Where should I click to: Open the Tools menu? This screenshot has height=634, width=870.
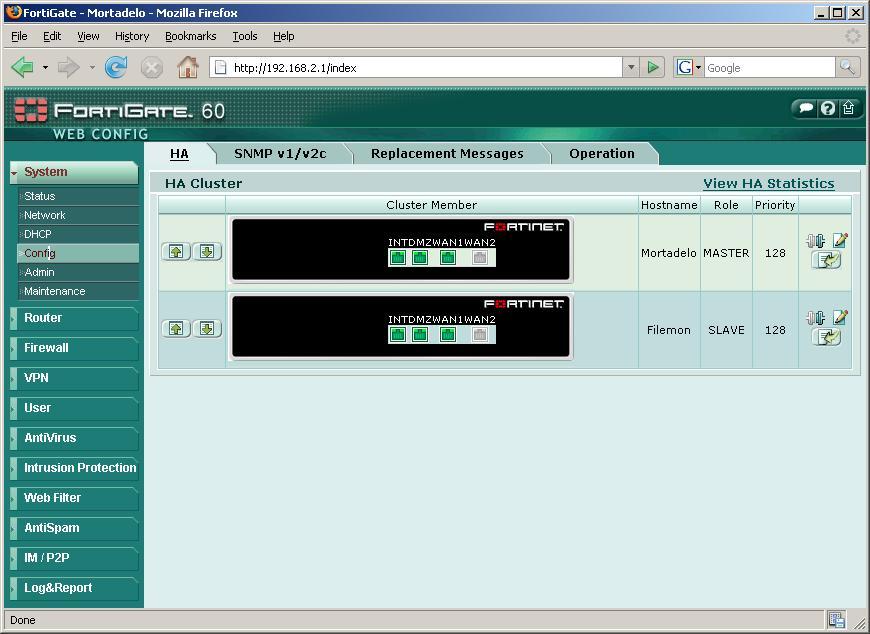245,36
